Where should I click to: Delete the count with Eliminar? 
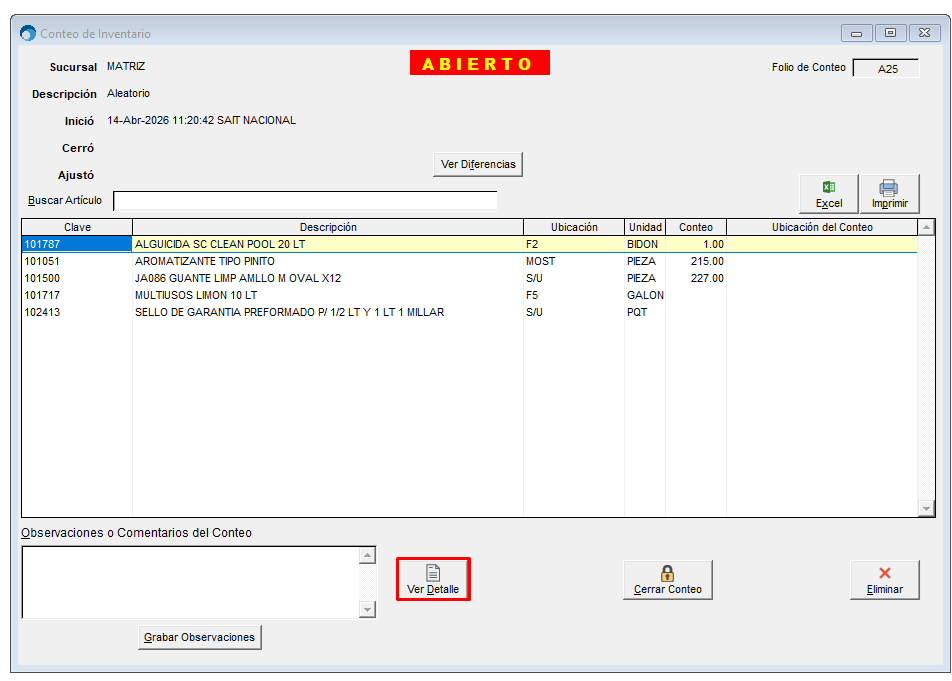coord(884,580)
